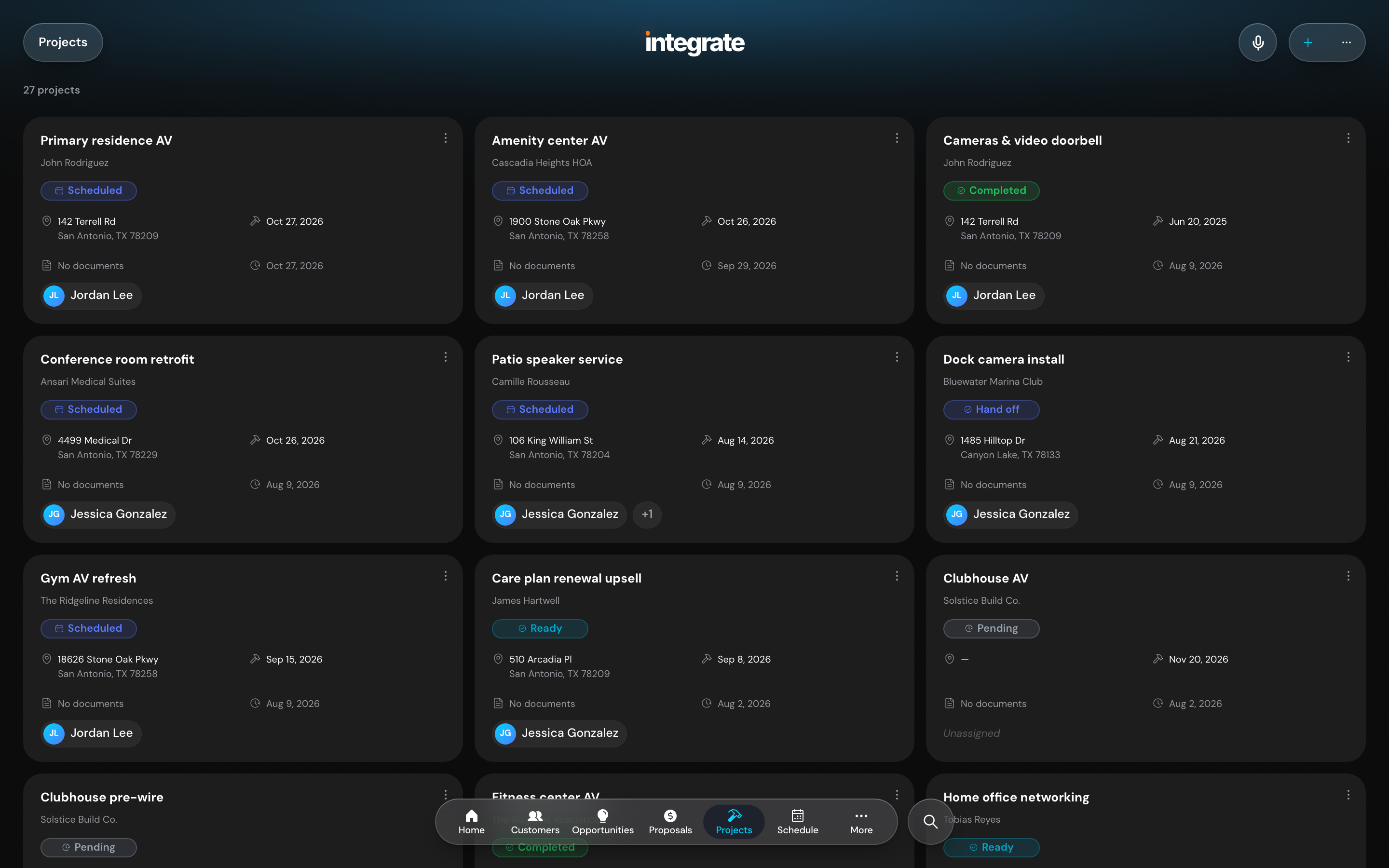1389x868 pixels.
Task: Open kebab menu on Dock camera install card
Action: click(x=1348, y=357)
